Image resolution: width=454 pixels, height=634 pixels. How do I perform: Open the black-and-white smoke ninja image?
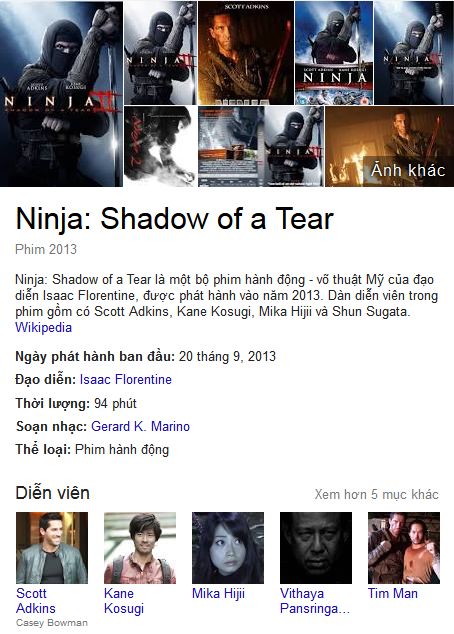click(160, 146)
